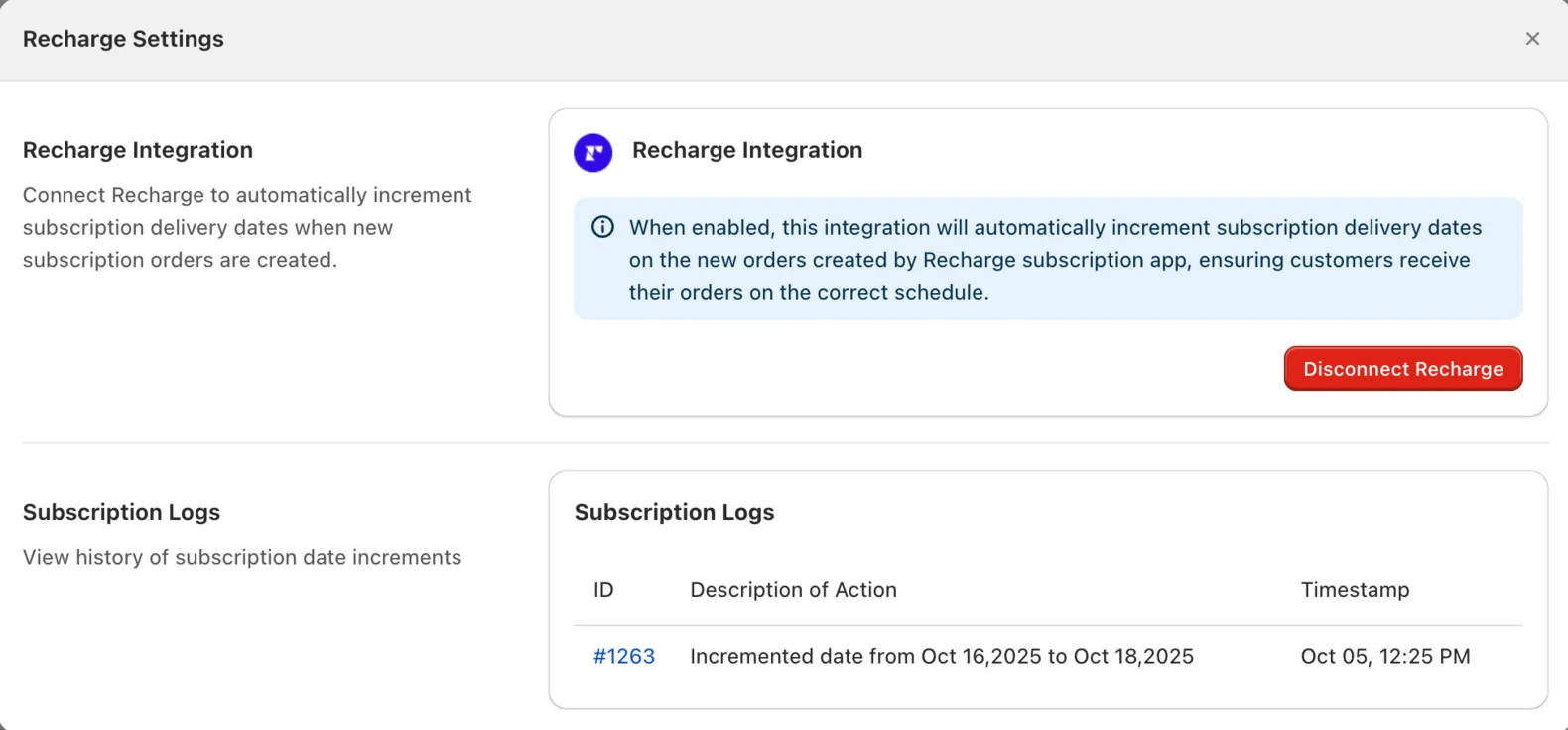Click the left-side Recharge Integration section heading
Screen dimensions: 1568x730
(x=138, y=150)
